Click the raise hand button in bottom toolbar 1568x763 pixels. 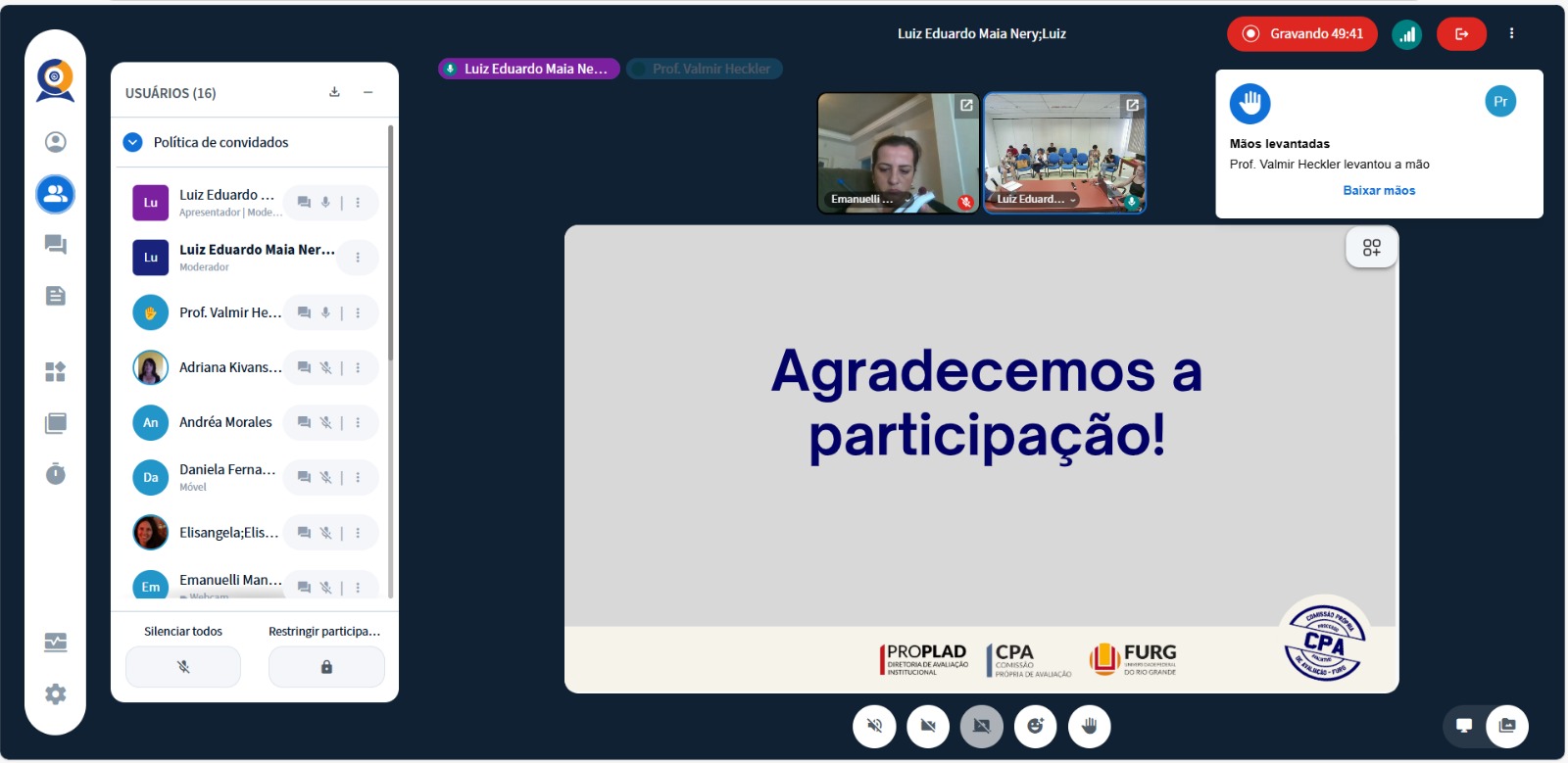[x=1089, y=727]
